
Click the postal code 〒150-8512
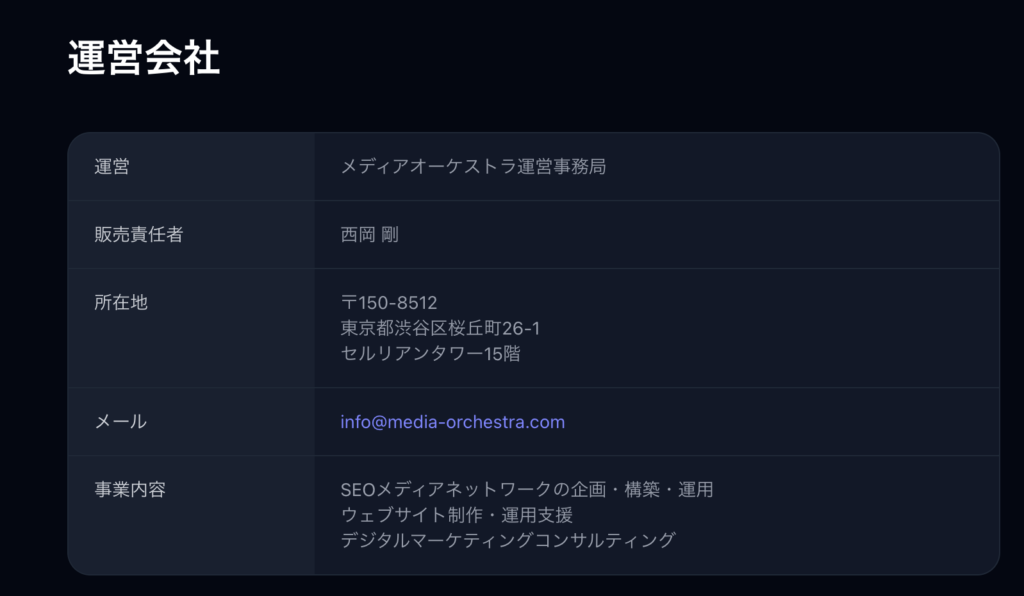coord(389,302)
